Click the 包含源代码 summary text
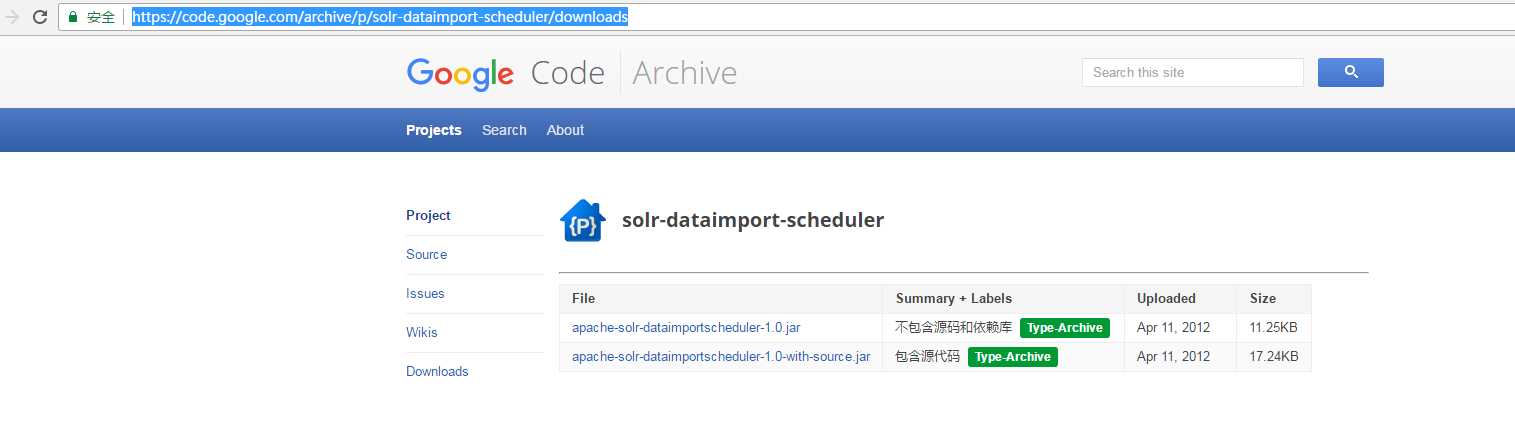The width and height of the screenshot is (1515, 421). click(927, 356)
